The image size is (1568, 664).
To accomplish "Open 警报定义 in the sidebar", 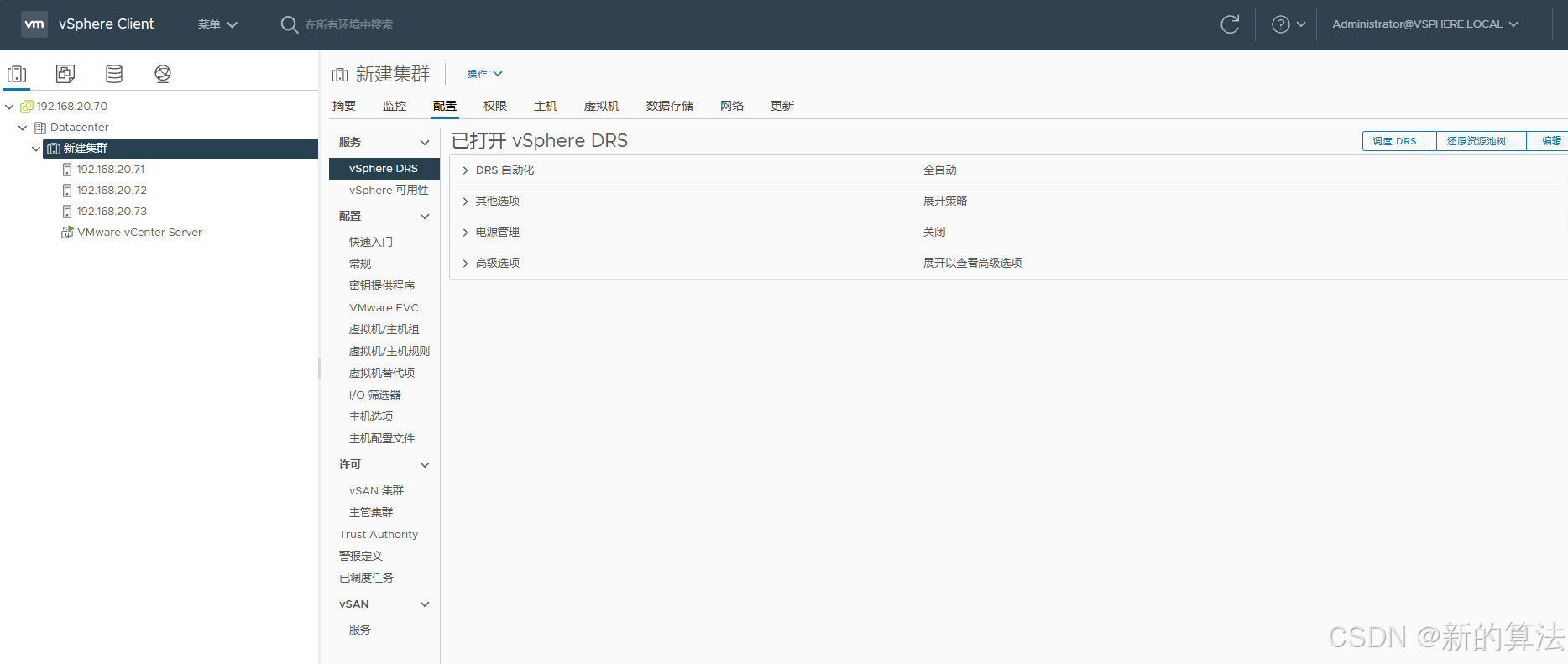I will tap(361, 556).
